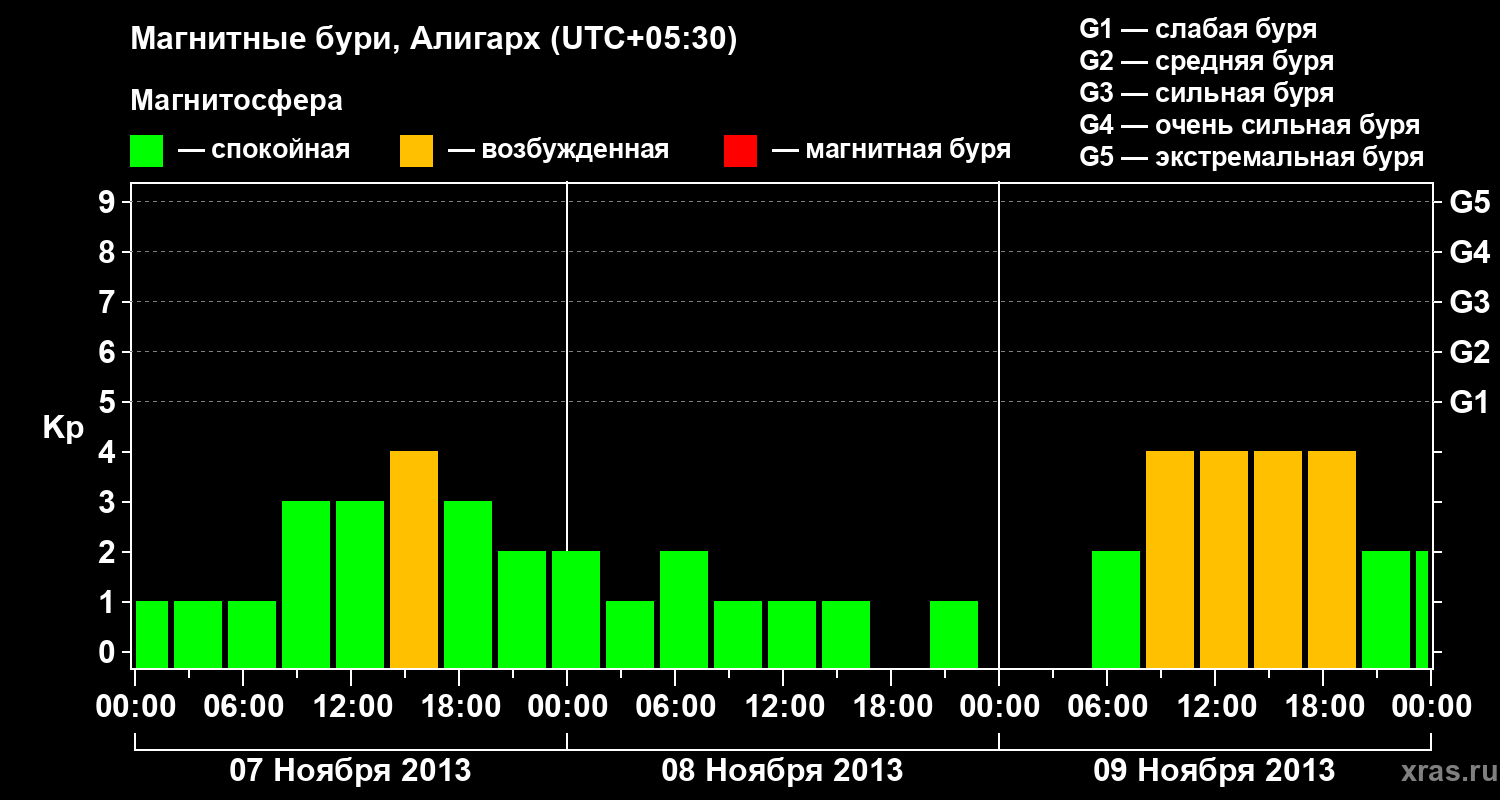Viewport: 1500px width, 800px height.
Task: Click the '06:00' time label under 07 Ноября
Action: (x=244, y=707)
